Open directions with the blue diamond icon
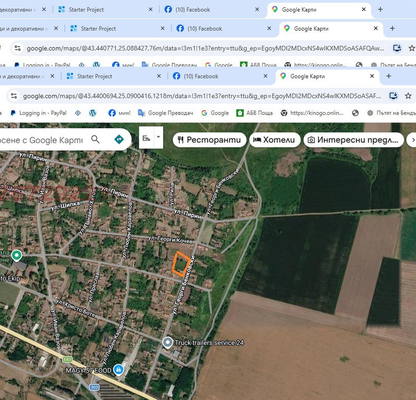The height and width of the screenshot is (400, 416). 119,139
